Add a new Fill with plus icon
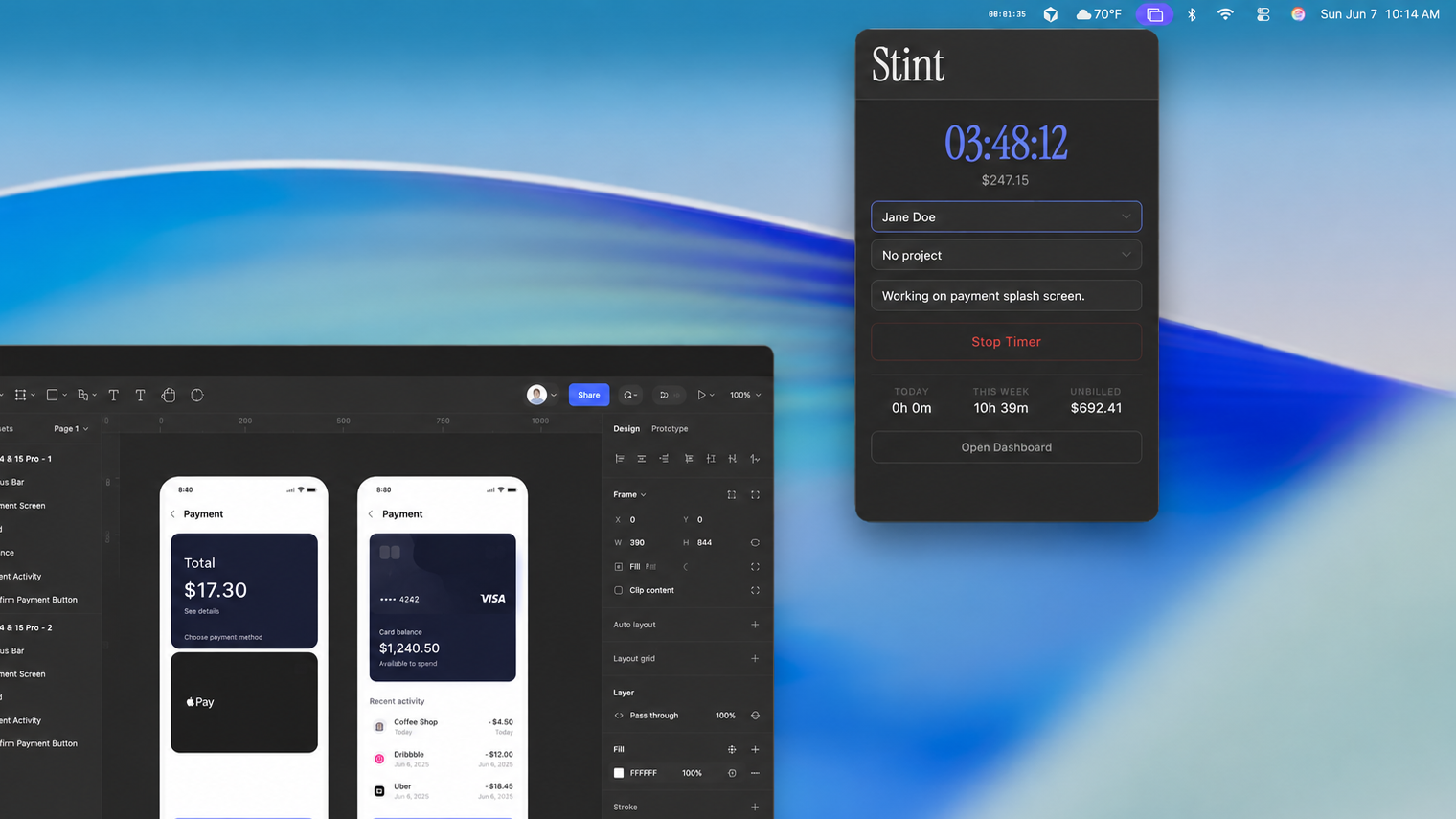Image resolution: width=1456 pixels, height=819 pixels. (x=755, y=749)
